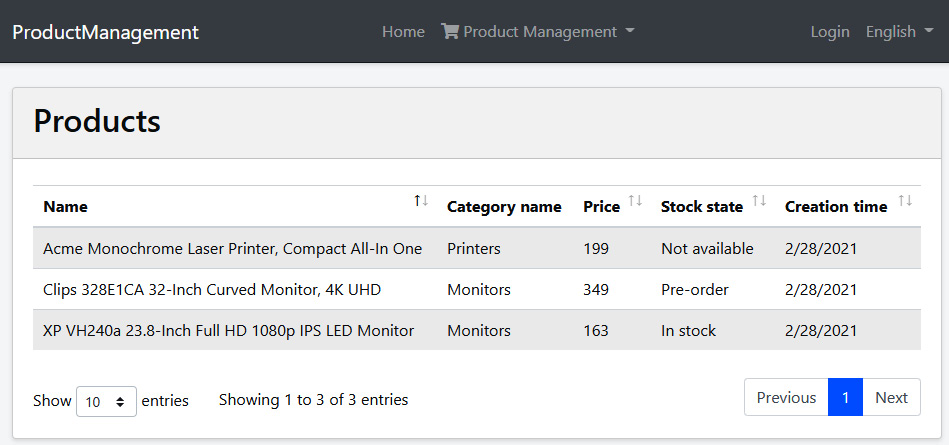949x445 pixels.
Task: Click the ProductManagement brand title
Action: pos(105,31)
